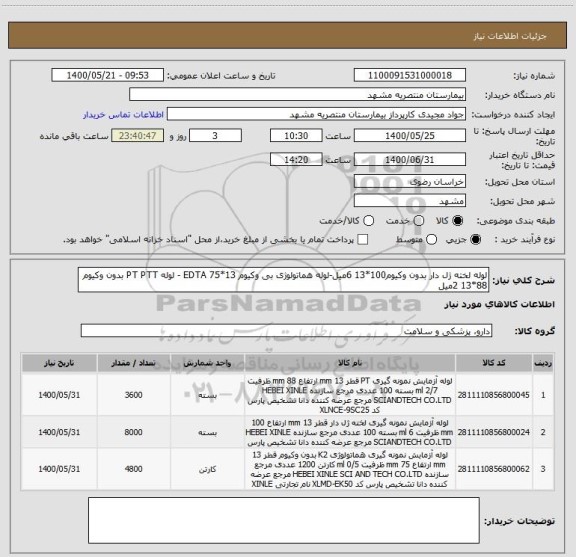Viewport: 576px width, 557px height.
Task: Click the delivery city field مشهد
Action: click(x=410, y=201)
